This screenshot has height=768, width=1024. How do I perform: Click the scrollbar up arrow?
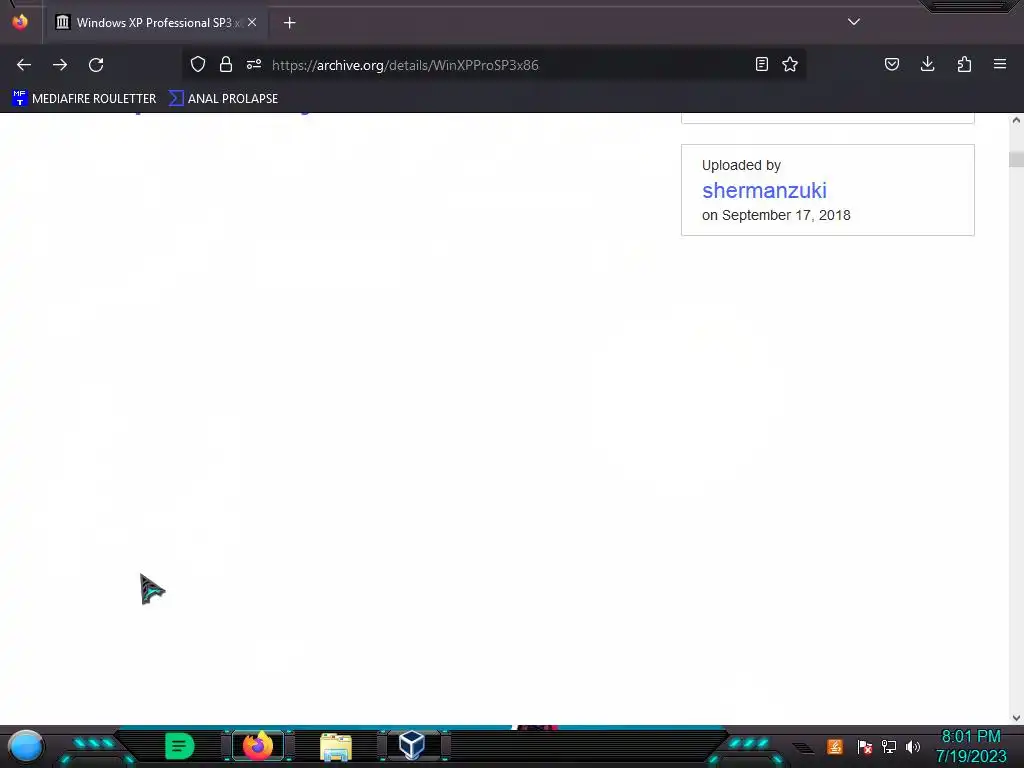tap(1016, 120)
